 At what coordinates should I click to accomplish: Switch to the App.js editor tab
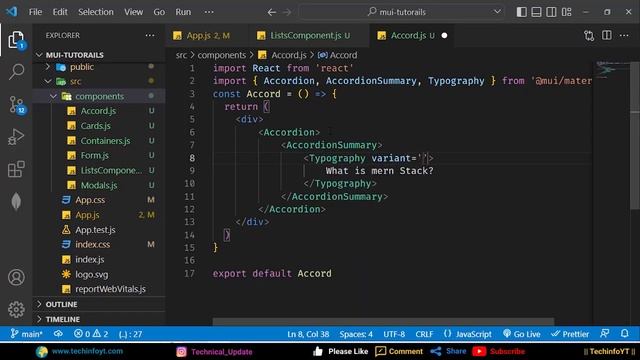click(207, 36)
